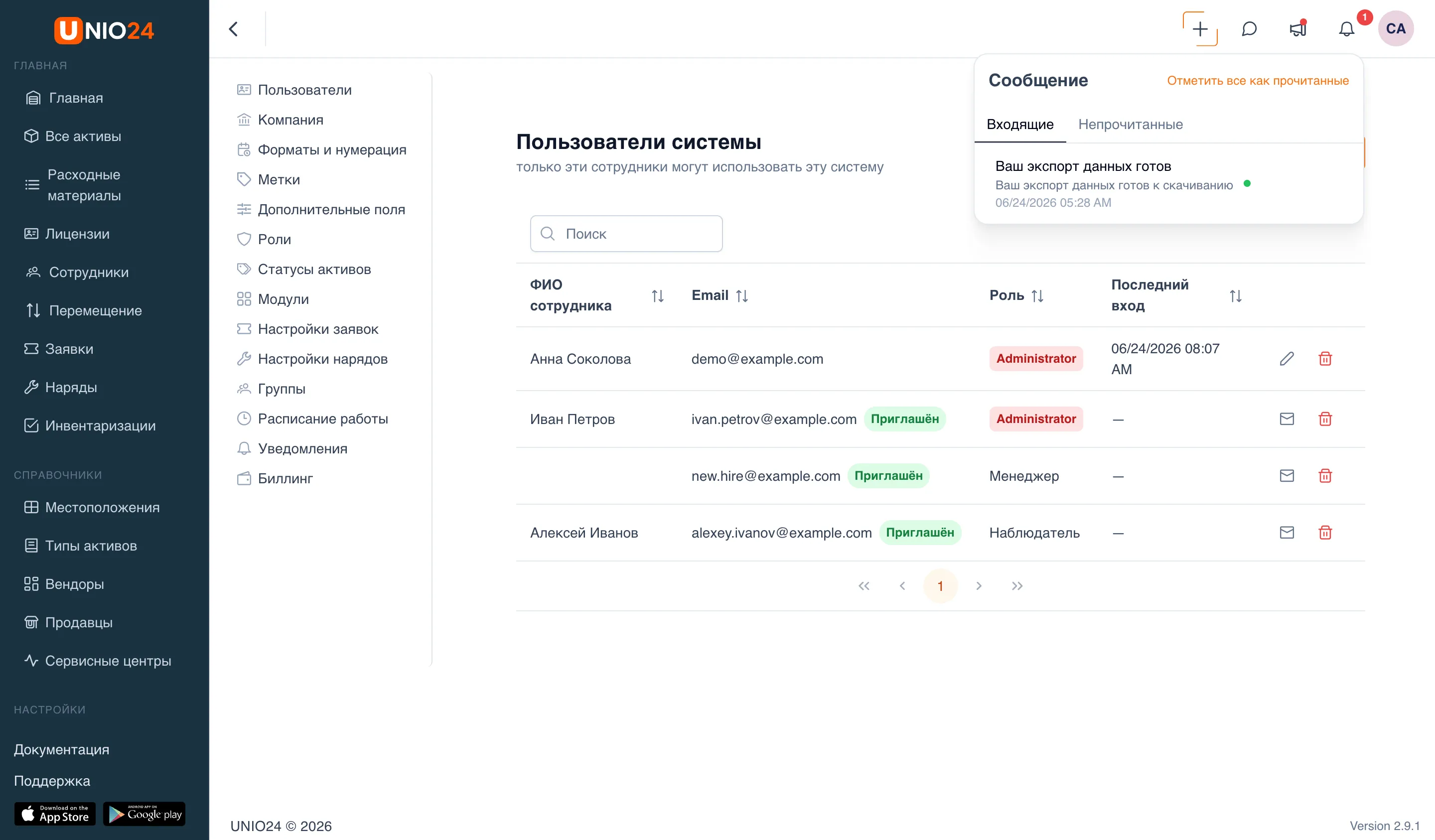Go to first page double-left chevron
The height and width of the screenshot is (840, 1435).
864,586
